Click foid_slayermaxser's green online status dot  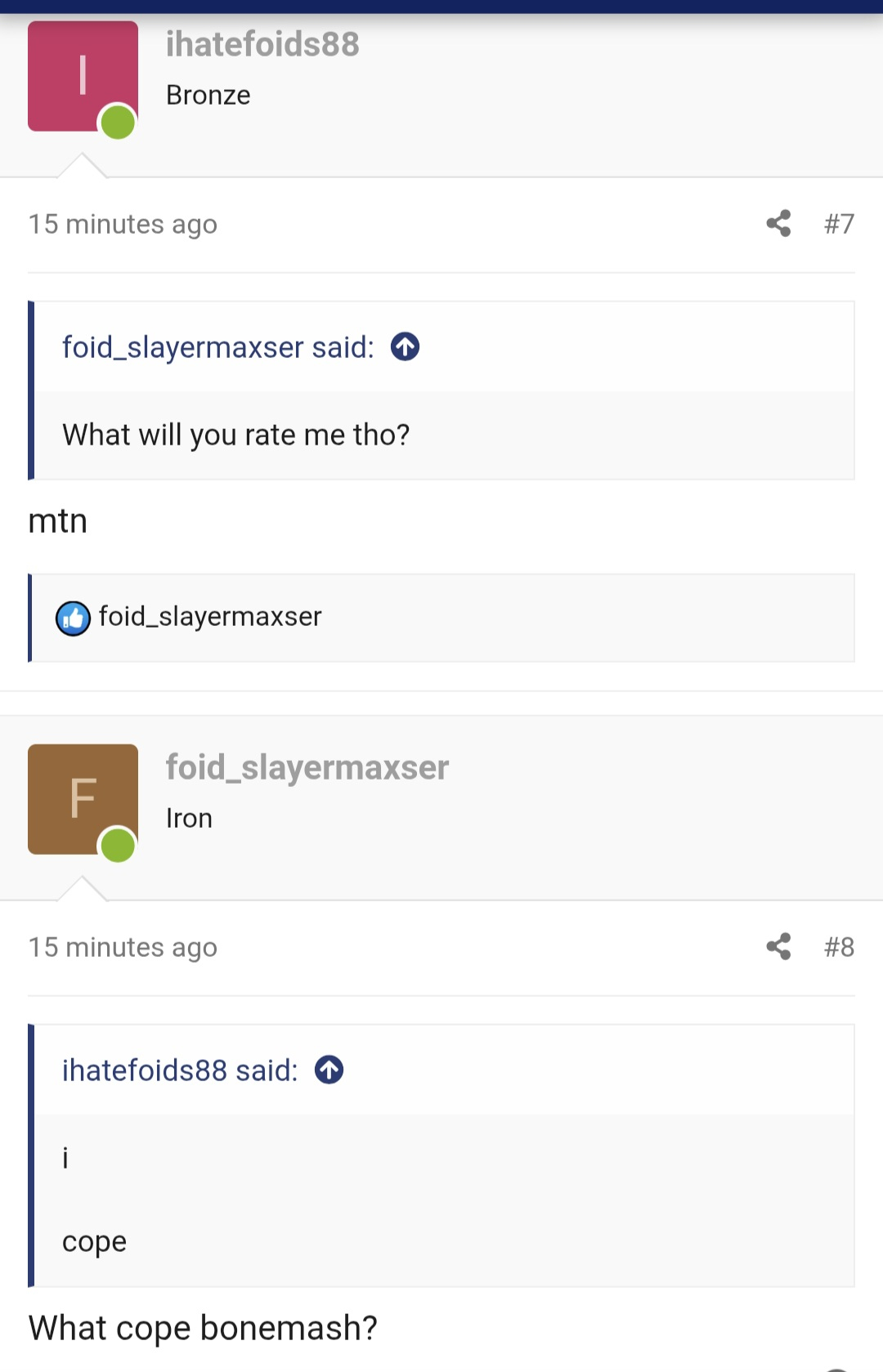tap(118, 847)
